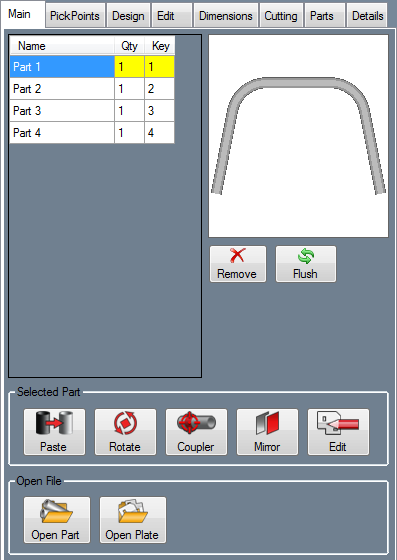Switch to the Design tab
The image size is (397, 560).
pyautogui.click(x=128, y=16)
